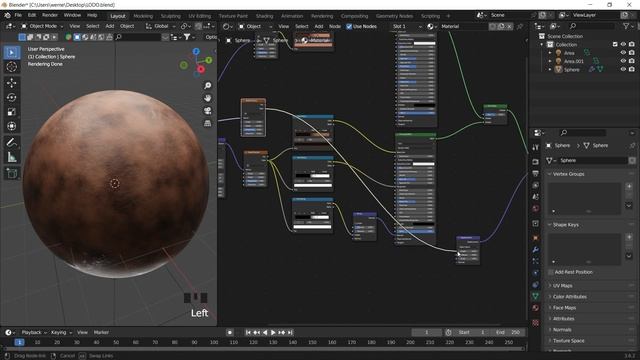Toggle the Use Nodes checkbox
The image size is (640, 360).
pos(349,27)
